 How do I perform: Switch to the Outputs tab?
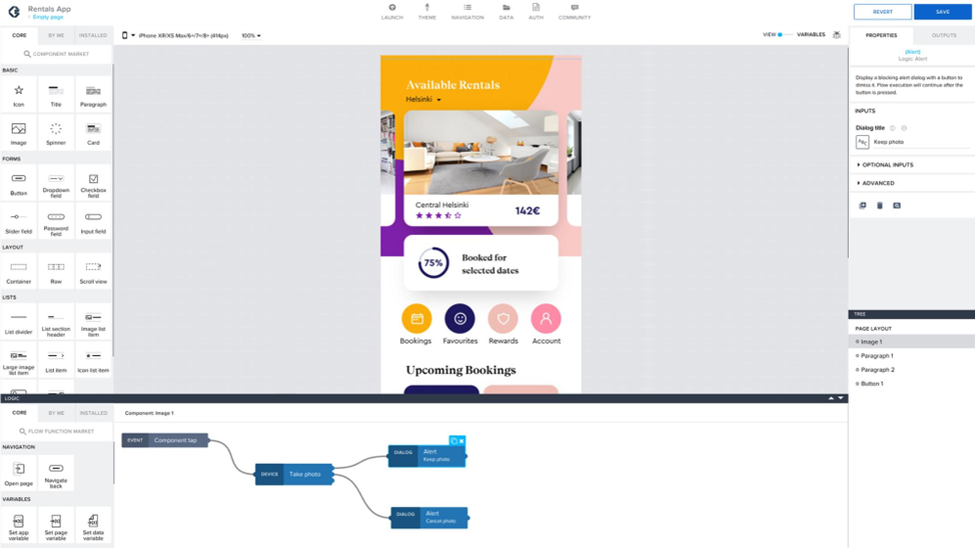[x=943, y=35]
